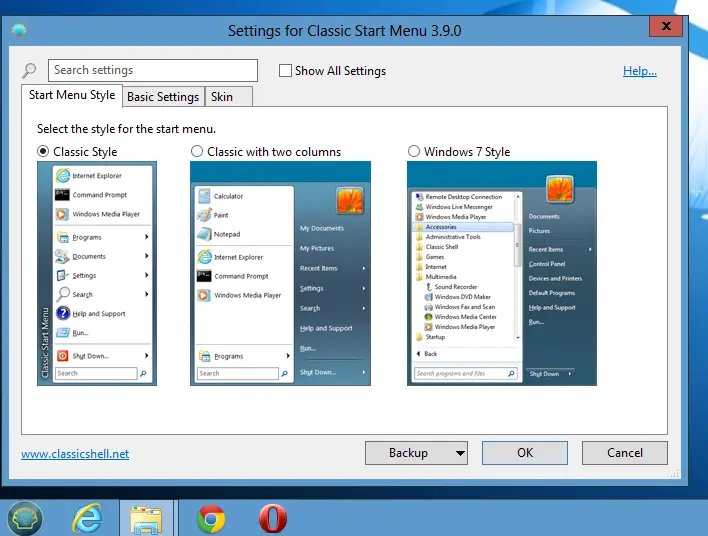Click Paint icon in two columns preview

[x=204, y=215]
